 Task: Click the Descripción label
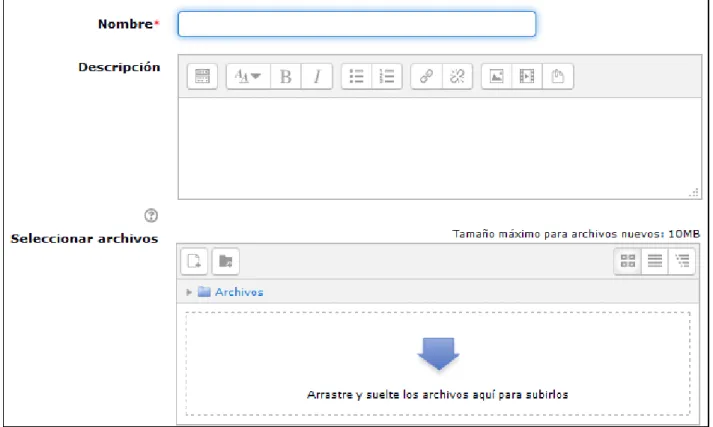[119, 67]
